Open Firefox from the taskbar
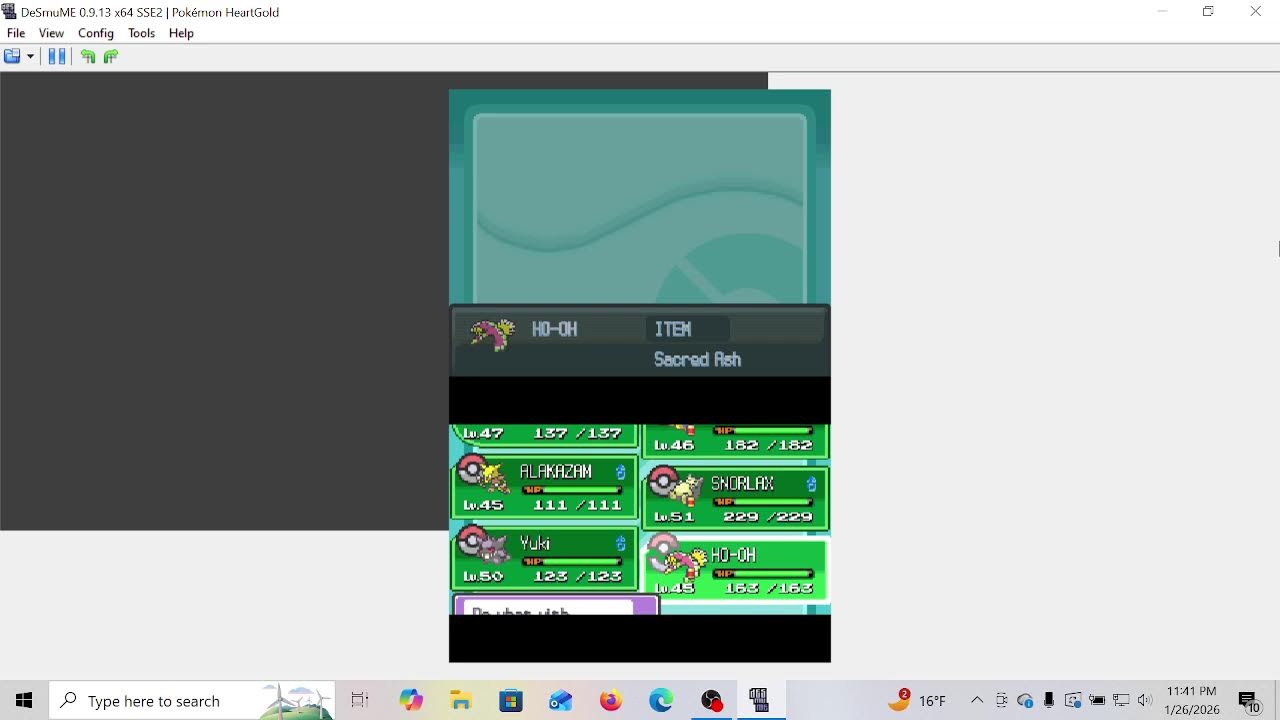Image resolution: width=1280 pixels, height=720 pixels. [611, 701]
